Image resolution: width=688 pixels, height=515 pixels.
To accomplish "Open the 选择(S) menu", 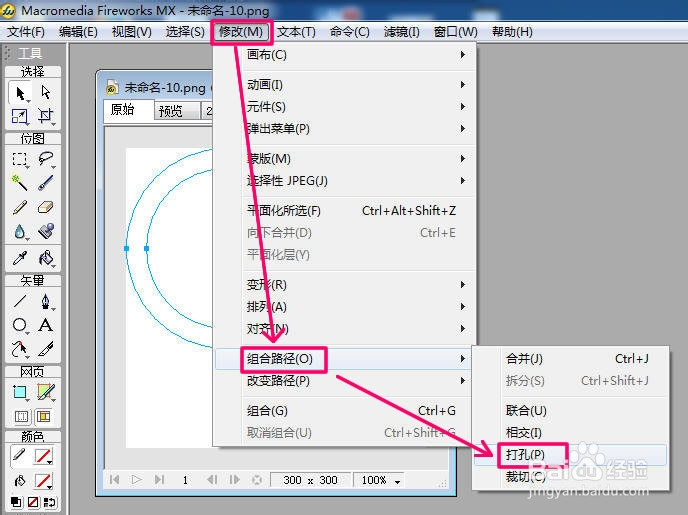I will 185,32.
